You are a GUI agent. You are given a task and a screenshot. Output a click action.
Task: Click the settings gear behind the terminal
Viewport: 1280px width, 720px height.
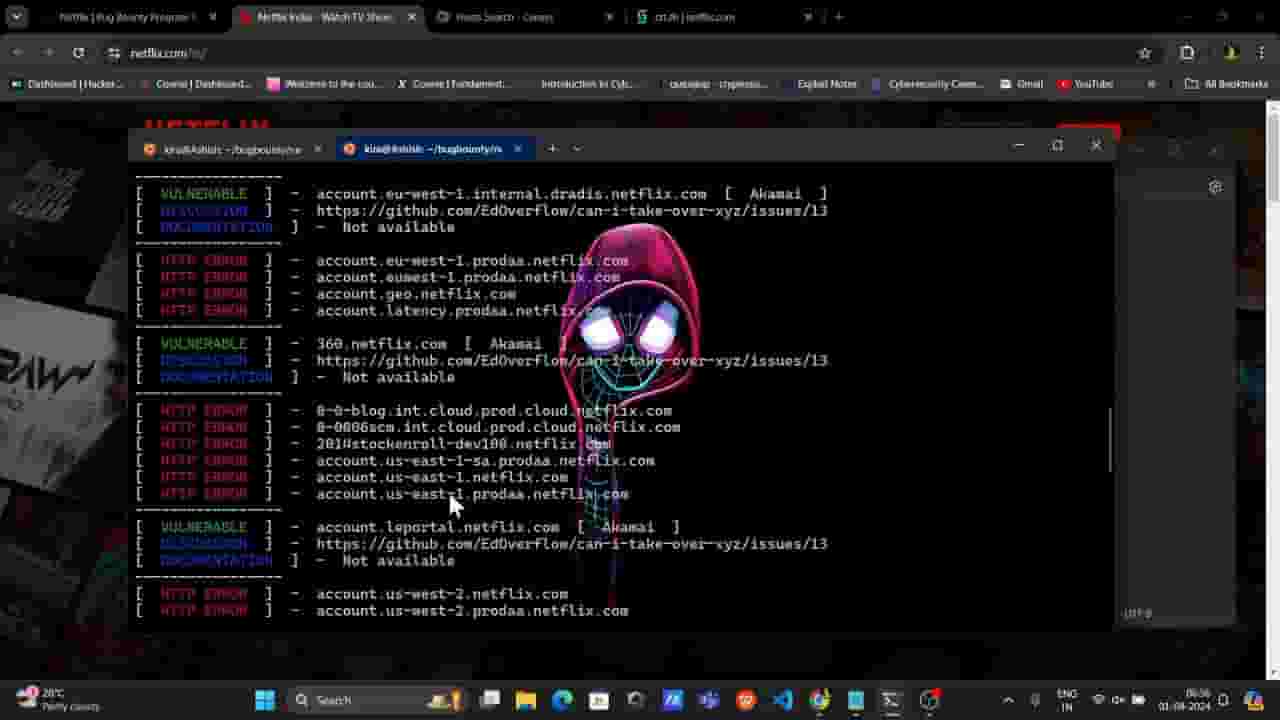point(1215,187)
